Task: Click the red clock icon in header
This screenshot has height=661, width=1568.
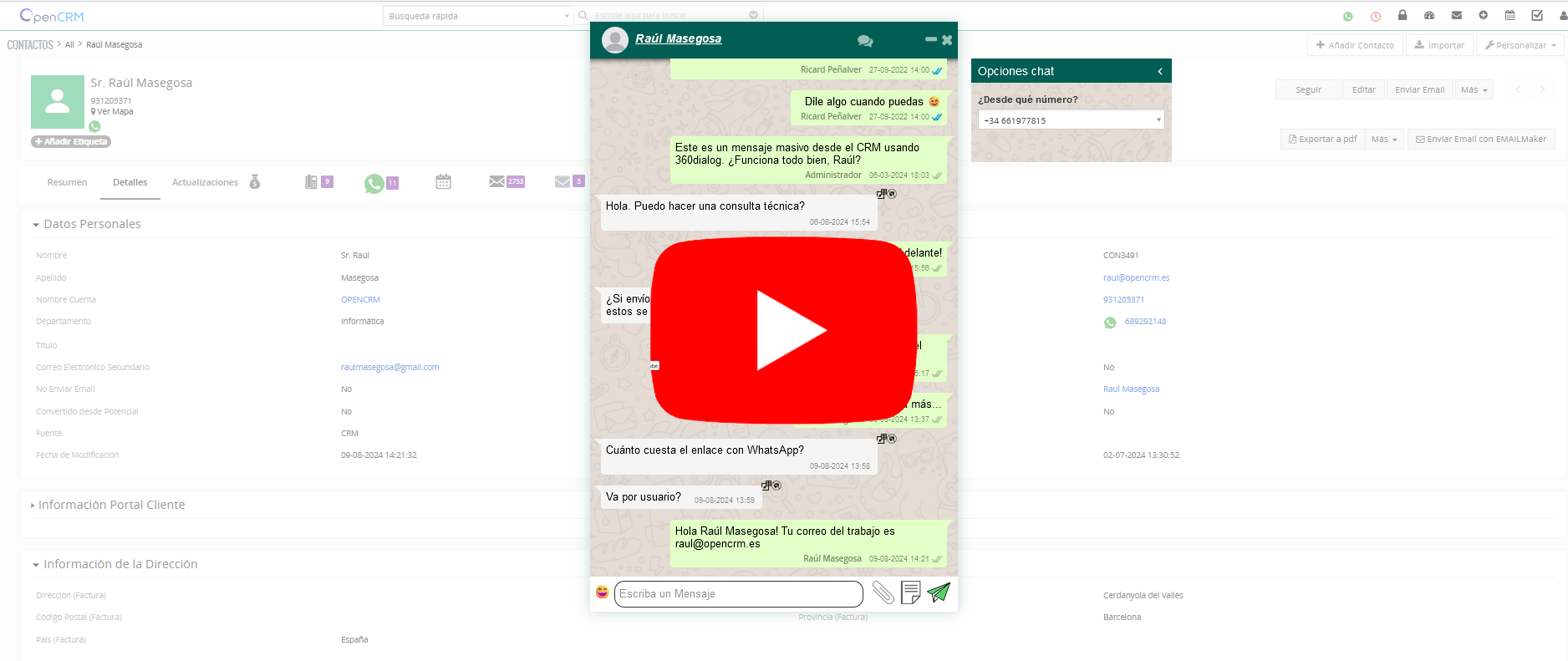Action: coord(1376,16)
